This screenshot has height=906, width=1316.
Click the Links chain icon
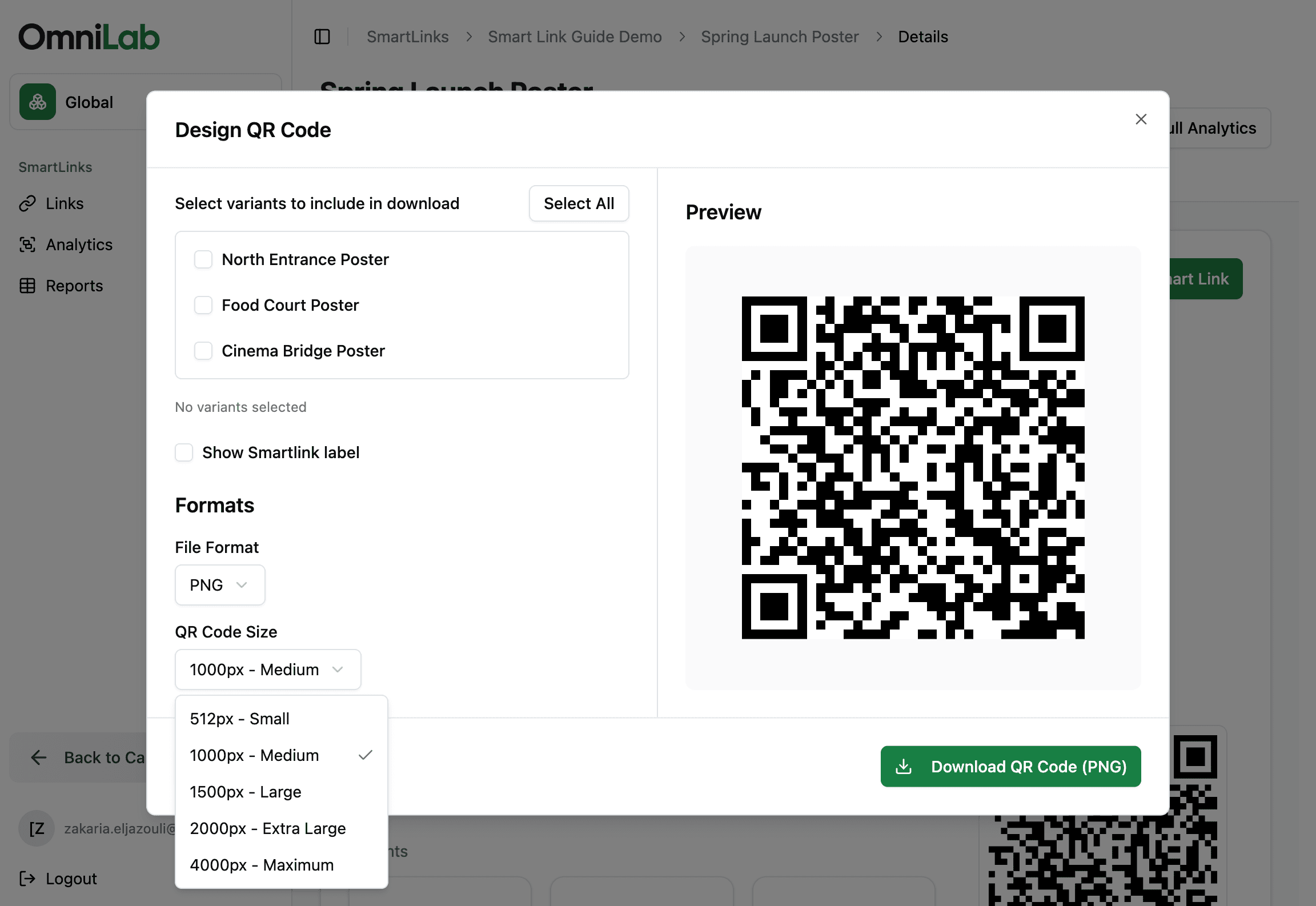point(27,203)
